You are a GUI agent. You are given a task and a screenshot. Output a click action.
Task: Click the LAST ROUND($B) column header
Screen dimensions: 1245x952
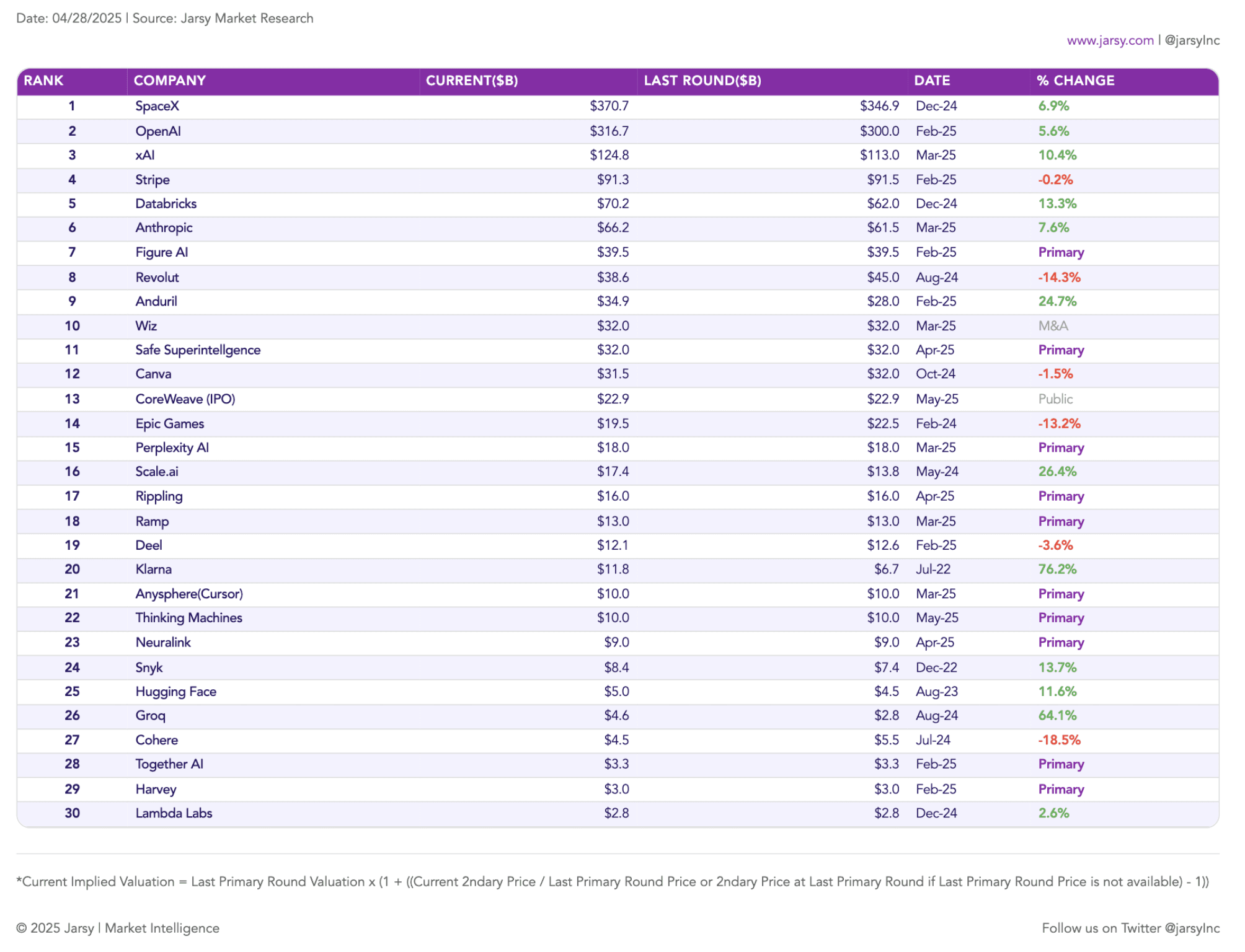(702, 81)
